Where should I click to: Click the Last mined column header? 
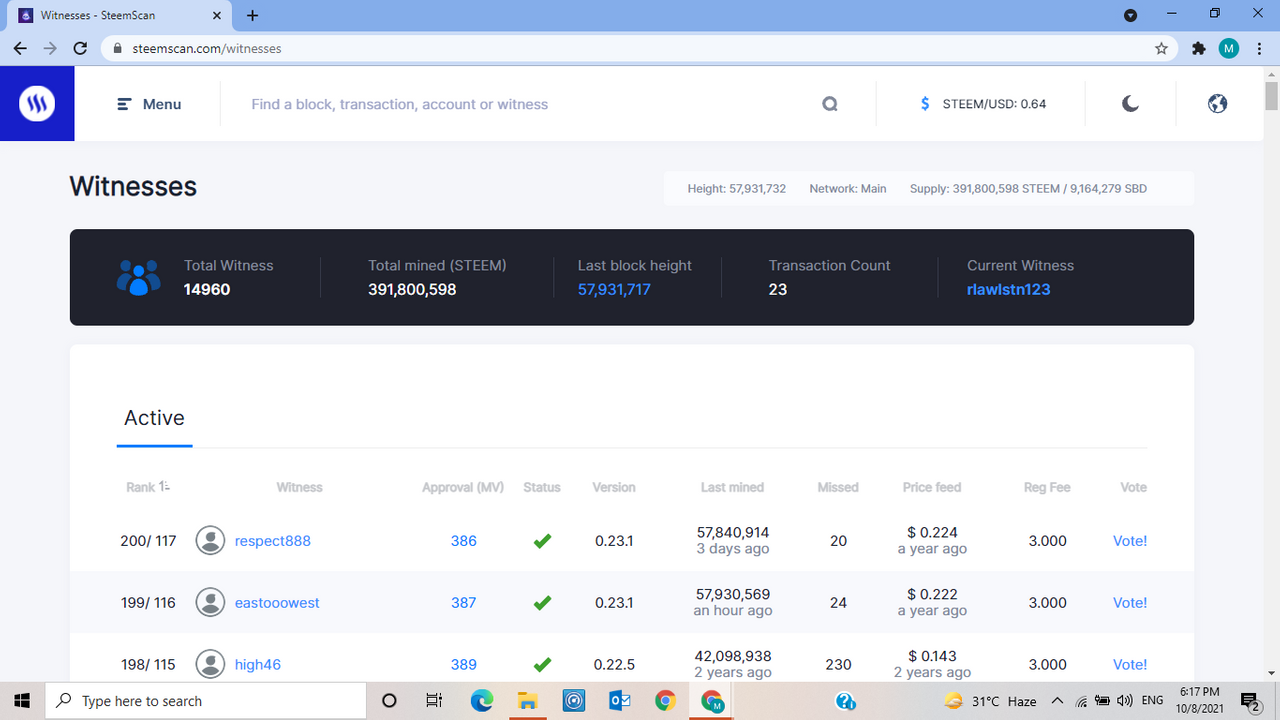click(732, 487)
